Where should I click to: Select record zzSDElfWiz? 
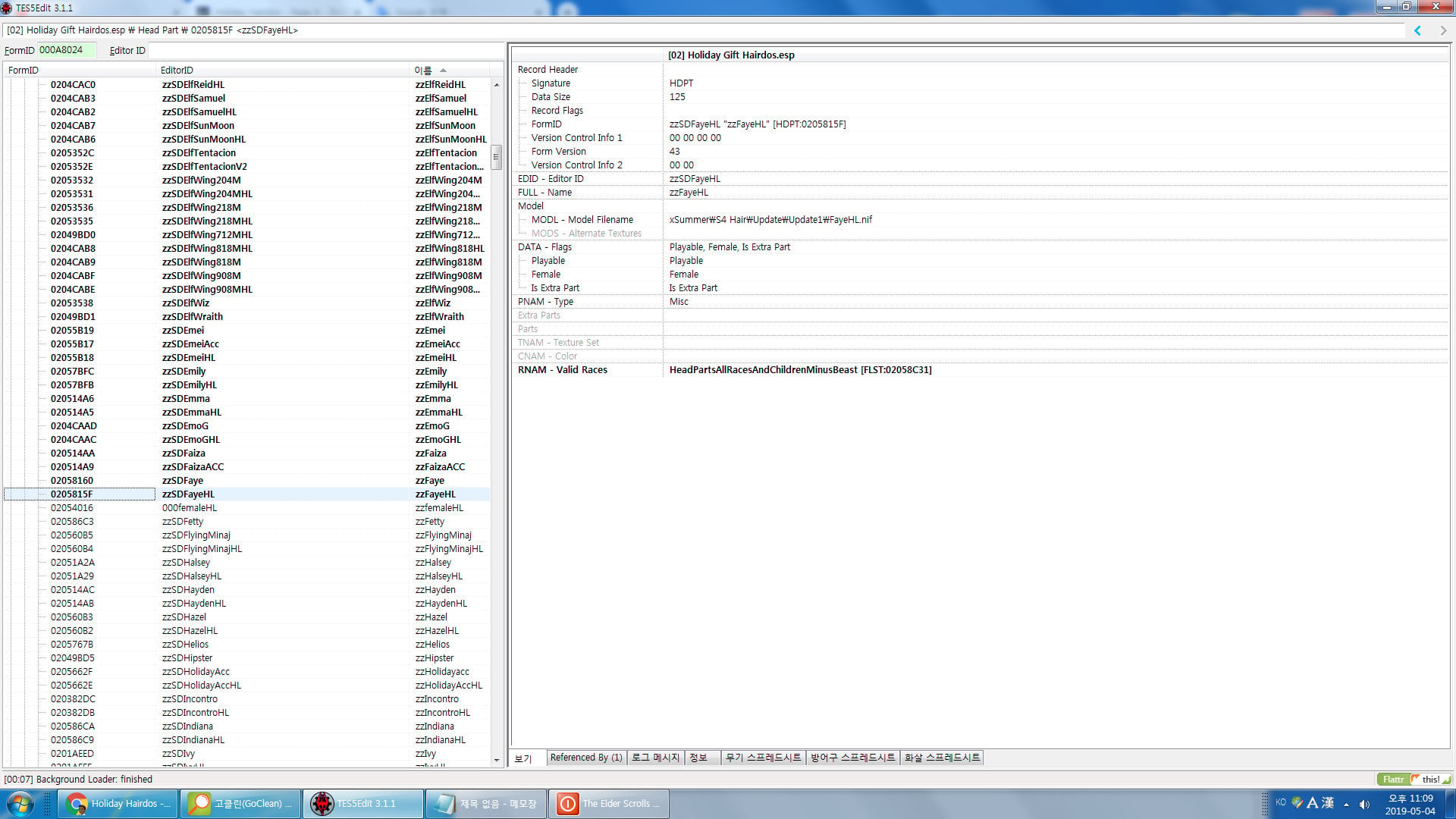coord(246,303)
